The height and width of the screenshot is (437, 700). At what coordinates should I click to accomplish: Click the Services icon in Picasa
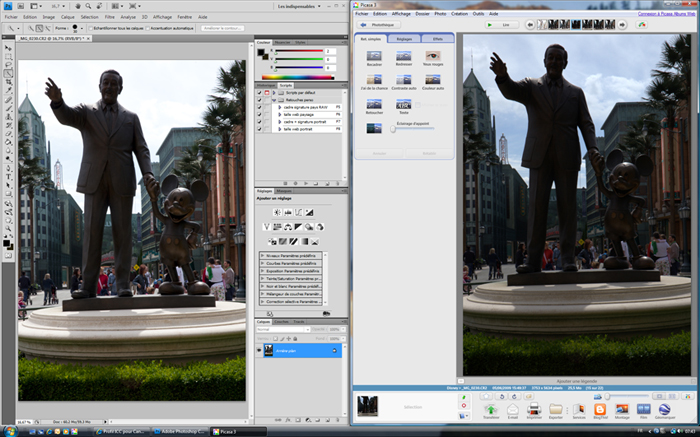(579, 409)
